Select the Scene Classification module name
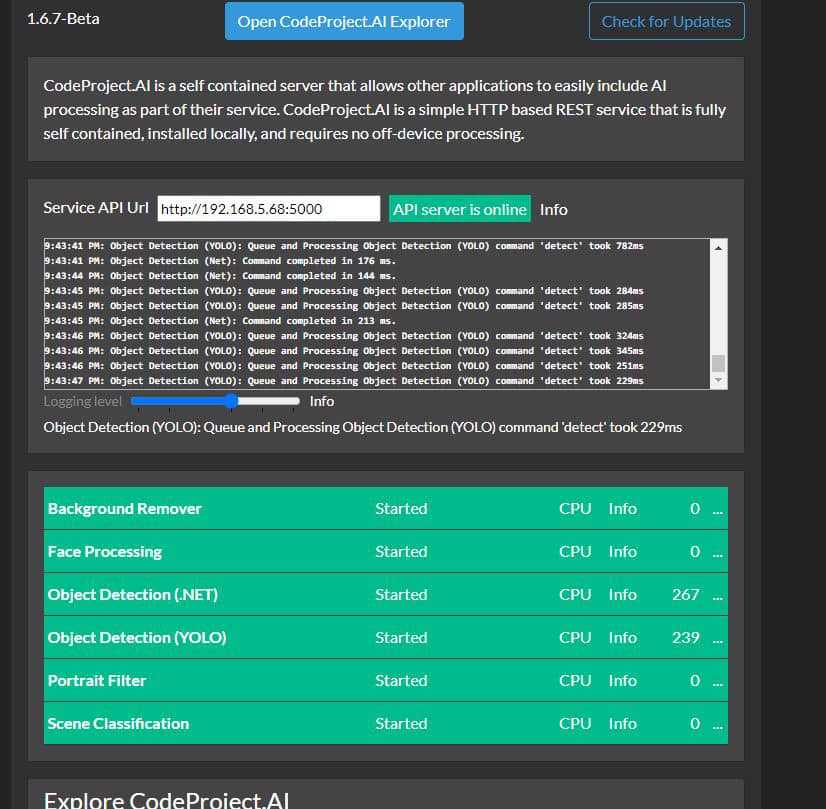This screenshot has width=826, height=809. (119, 724)
